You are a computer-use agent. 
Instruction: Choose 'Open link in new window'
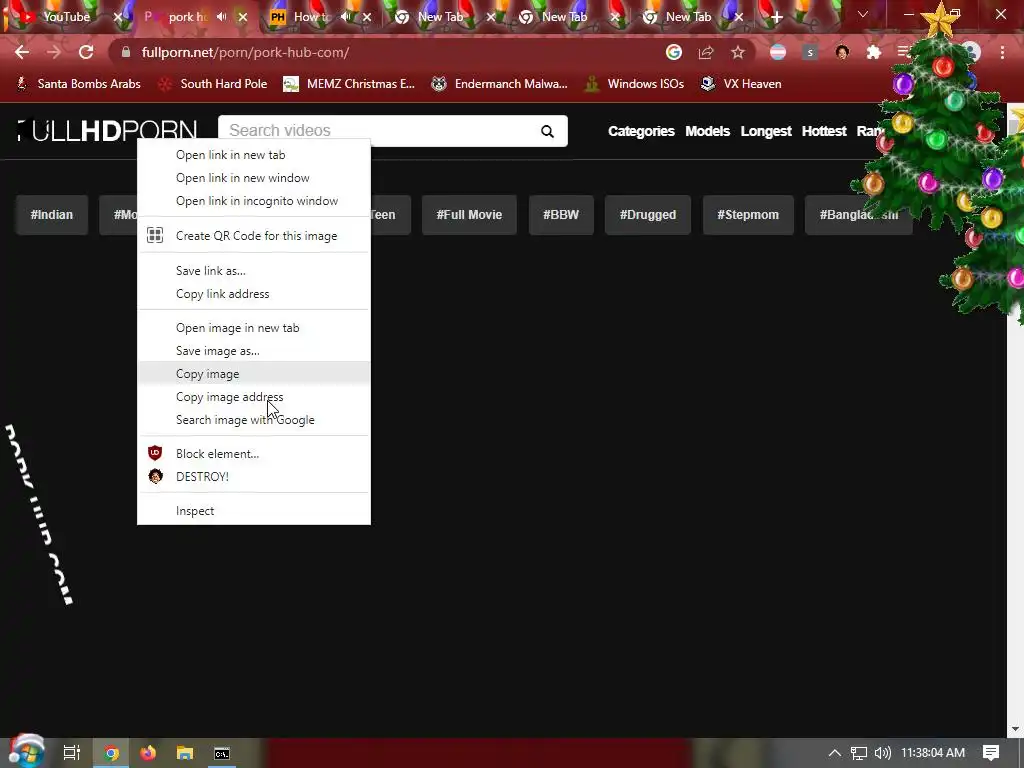[253, 178]
